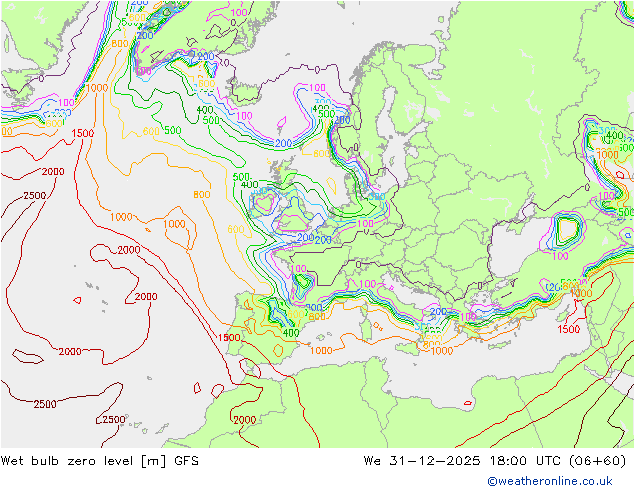This screenshot has width=634, height=490.
Task: Select the 'Wet bulb zero level' title text
Action: [67, 461]
